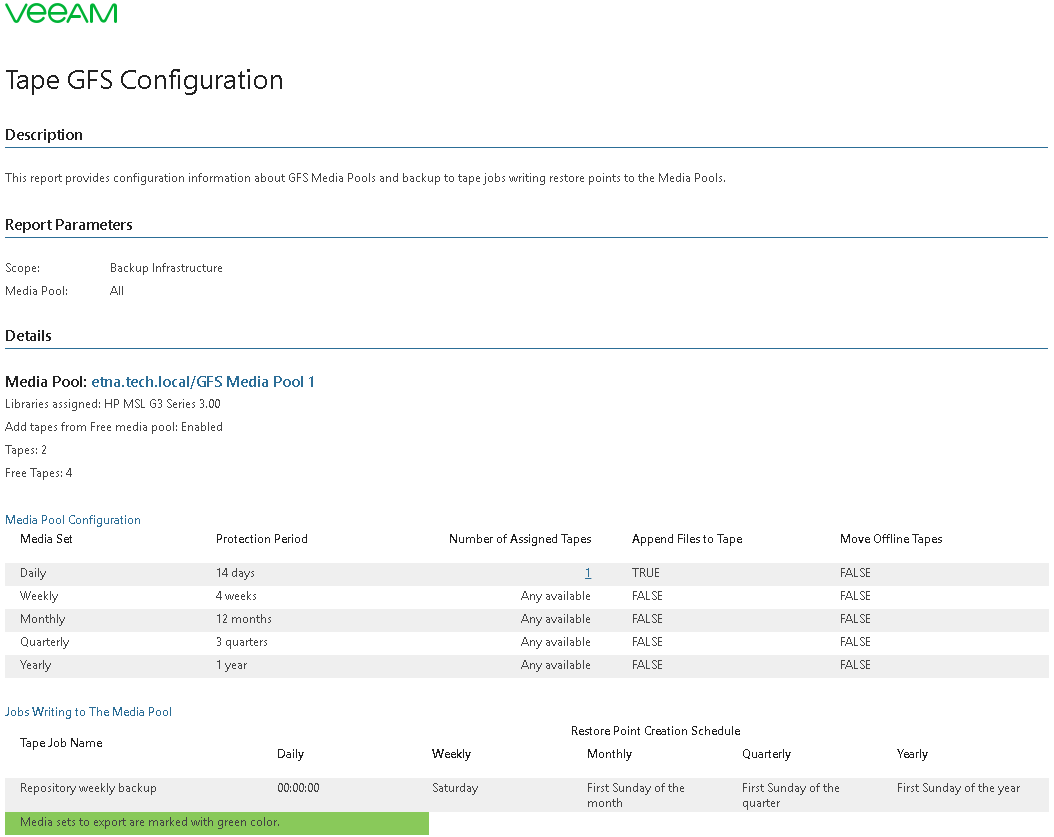Click the Saturday weekly schedule value
Image resolution: width=1054 pixels, height=837 pixels.
tap(455, 788)
